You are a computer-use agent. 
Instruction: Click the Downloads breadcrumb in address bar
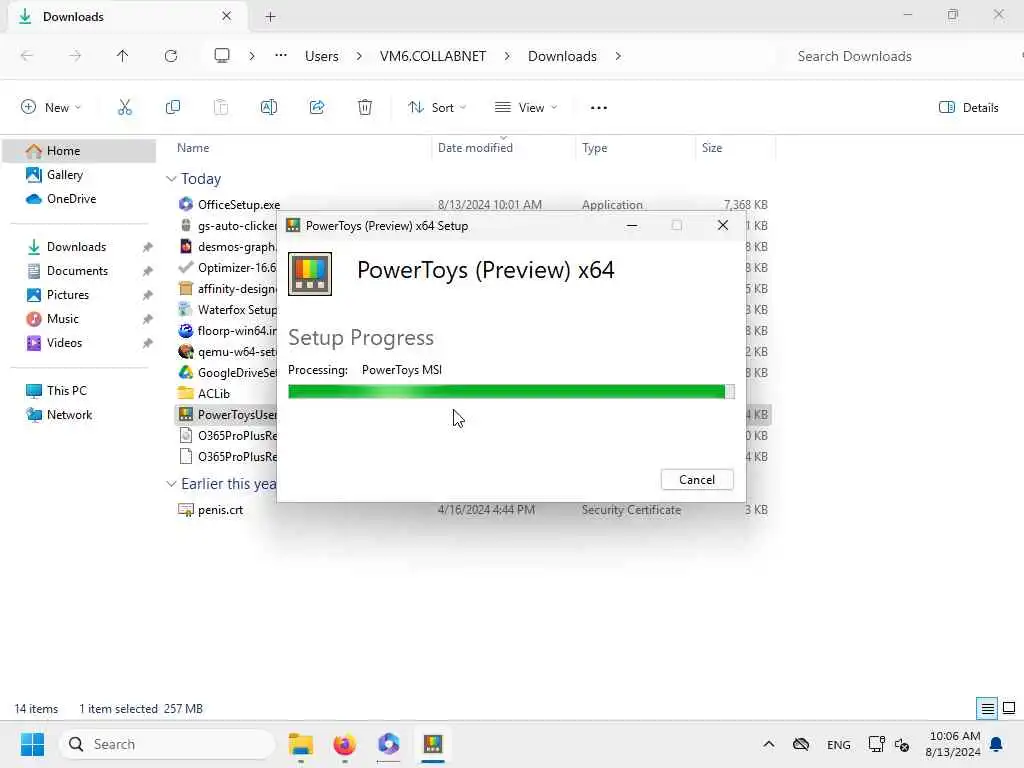(562, 56)
